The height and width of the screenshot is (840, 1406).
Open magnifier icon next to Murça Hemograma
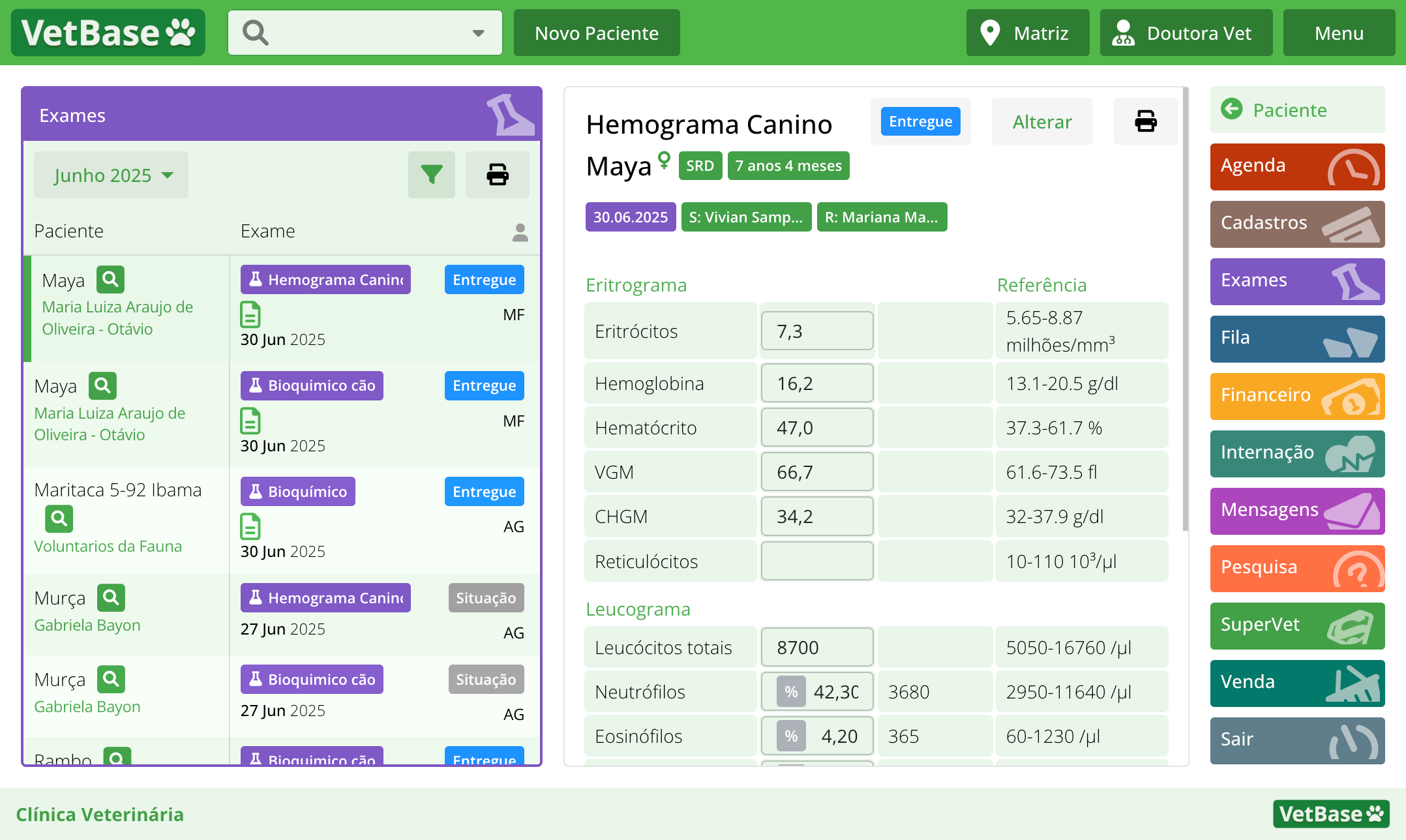[111, 597]
